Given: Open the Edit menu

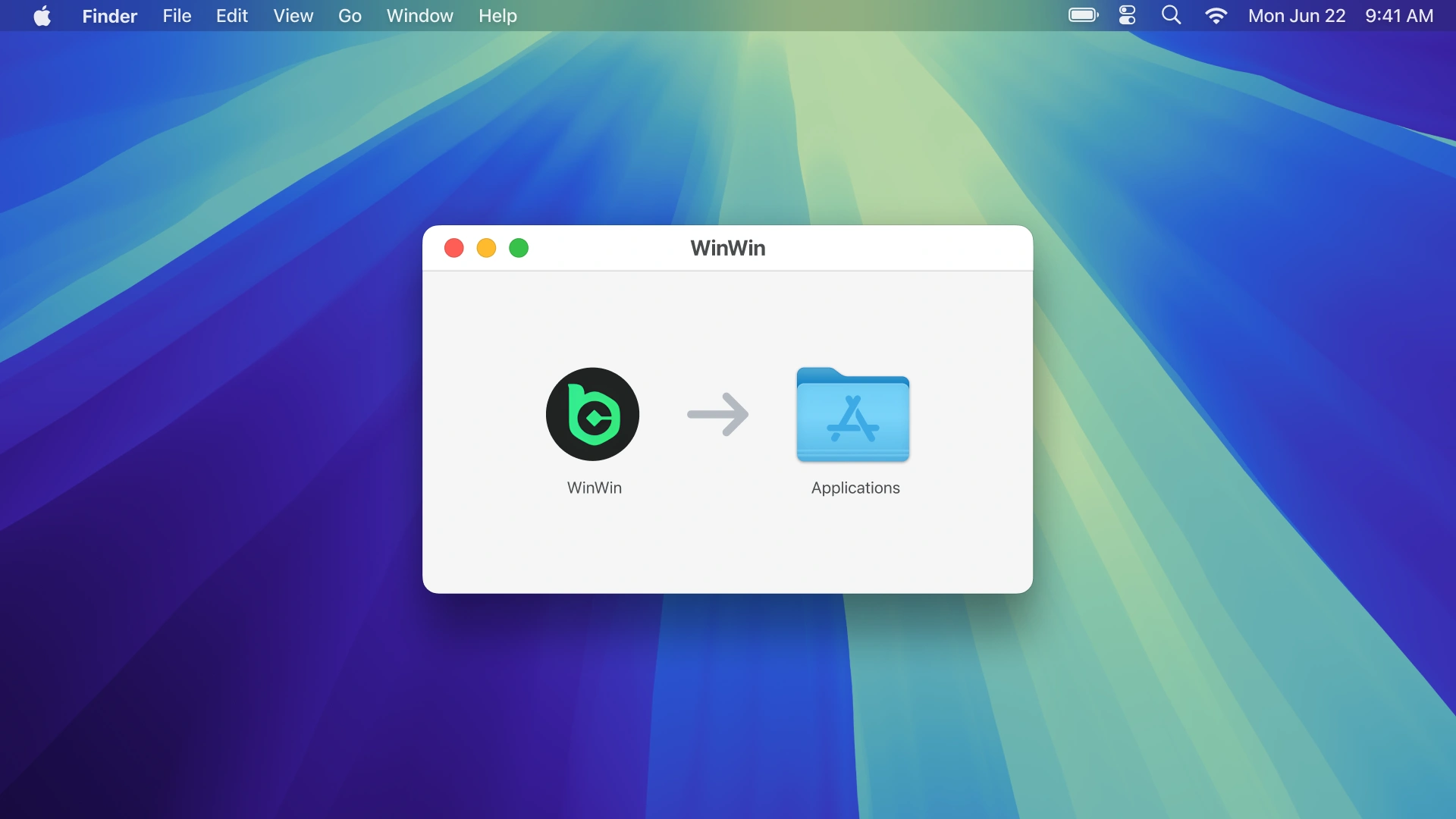Looking at the screenshot, I should coord(231,15).
